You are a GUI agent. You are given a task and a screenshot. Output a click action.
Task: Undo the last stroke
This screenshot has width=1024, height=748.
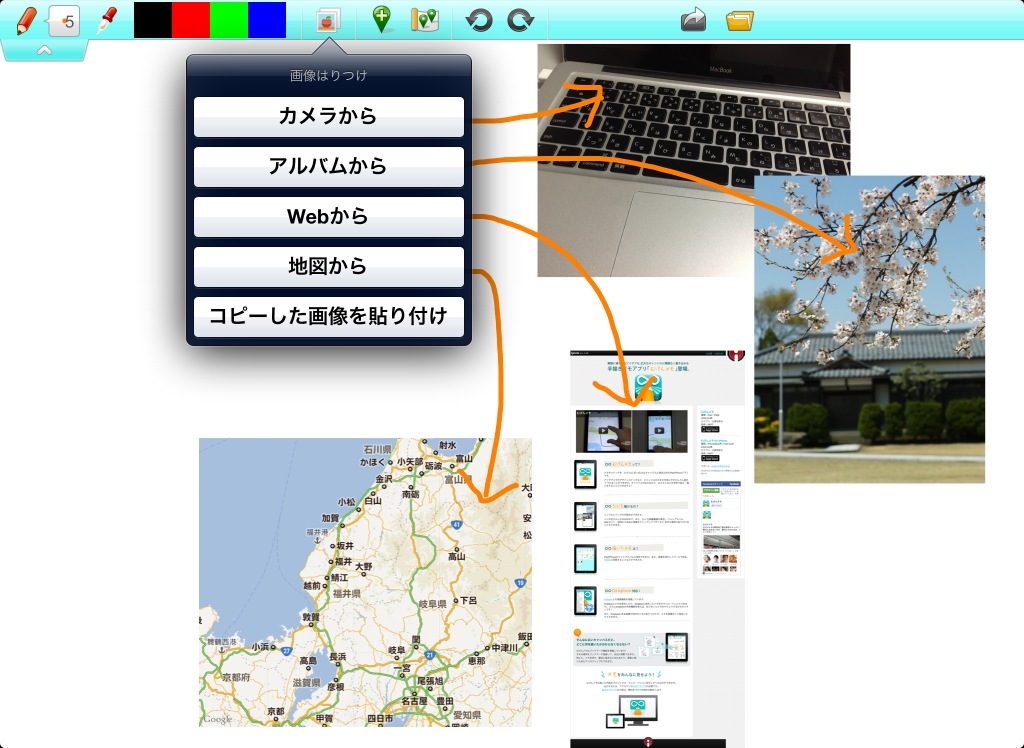pyautogui.click(x=480, y=20)
